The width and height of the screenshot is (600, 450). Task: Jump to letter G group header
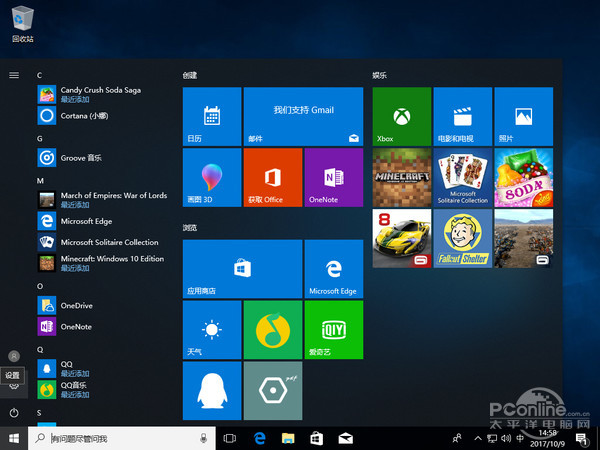(39, 139)
